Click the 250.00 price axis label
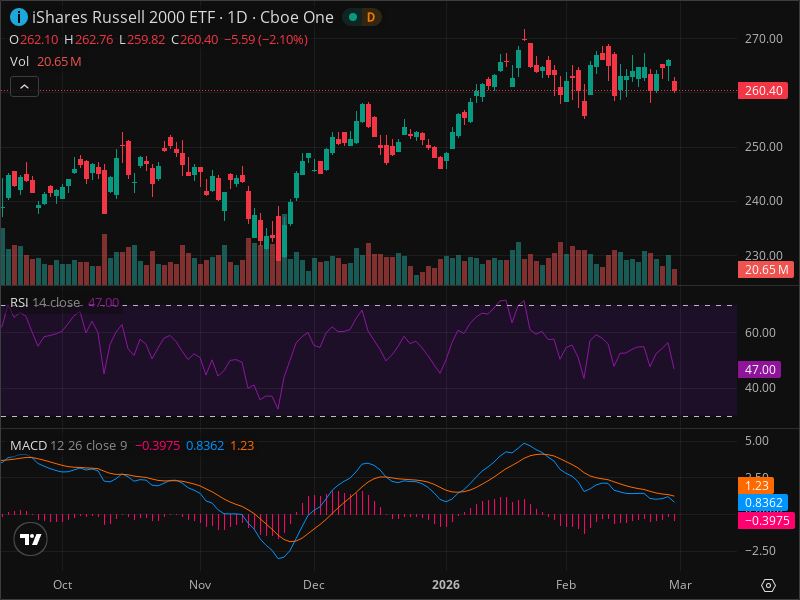Screen dimensions: 800x600 [x=763, y=147]
